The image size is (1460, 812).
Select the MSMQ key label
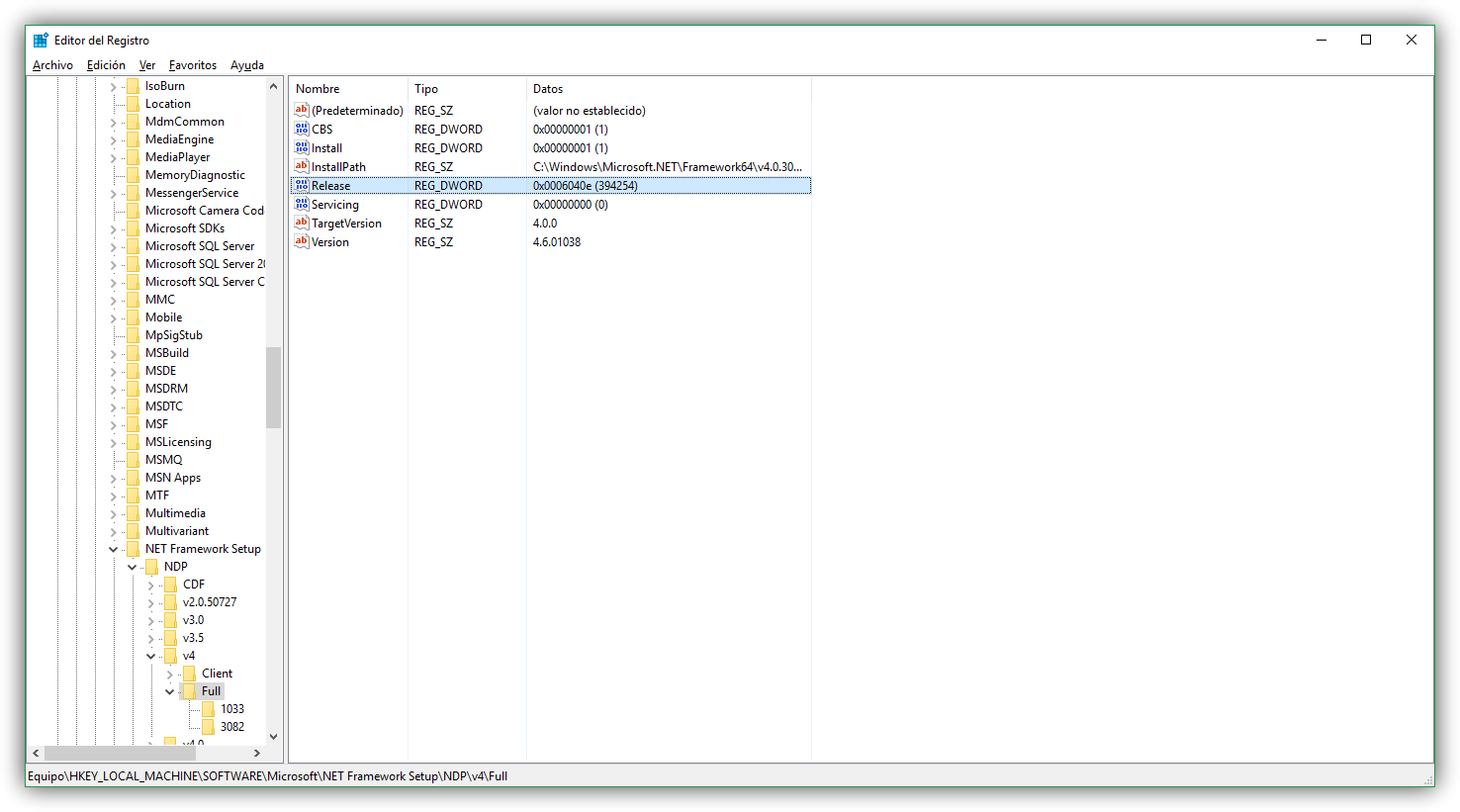click(164, 460)
